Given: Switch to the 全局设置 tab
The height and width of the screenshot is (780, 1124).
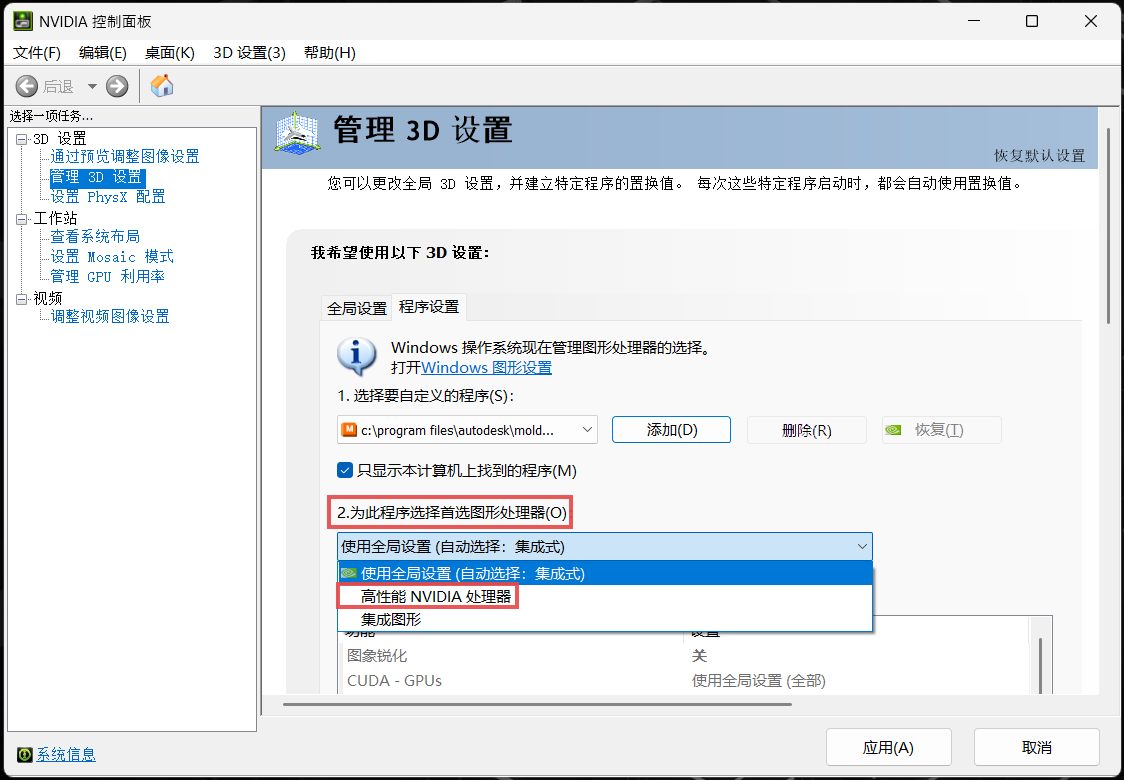Looking at the screenshot, I should 356,308.
